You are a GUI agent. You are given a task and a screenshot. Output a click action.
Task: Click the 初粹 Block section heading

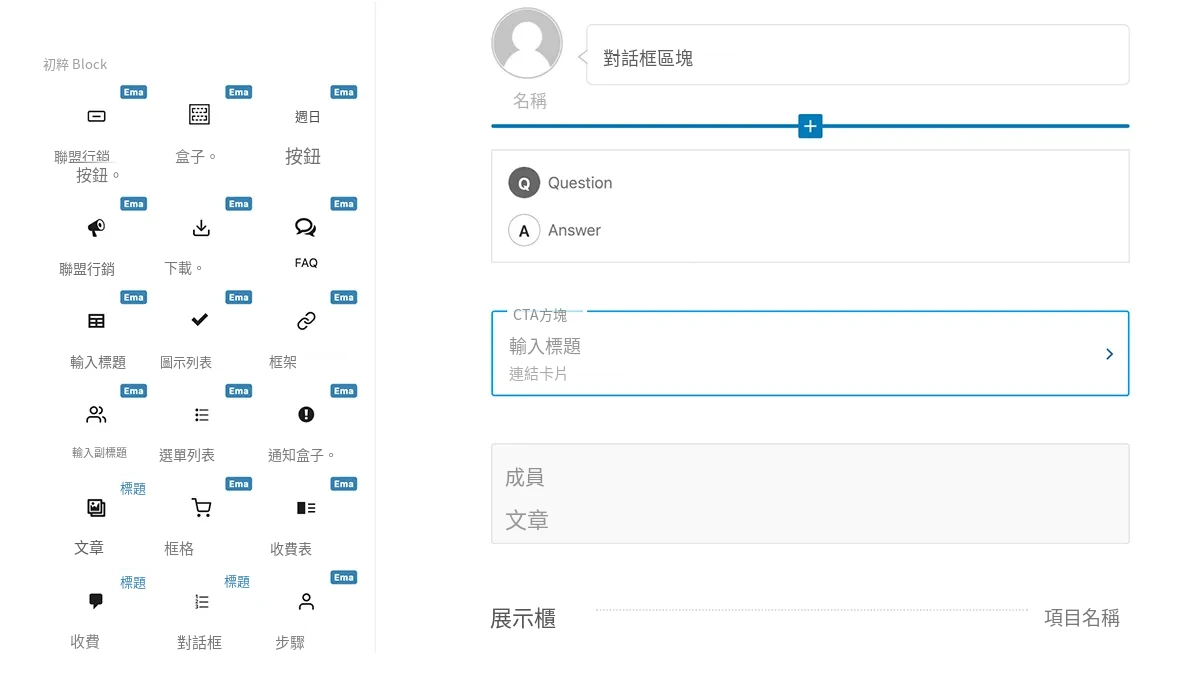pyautogui.click(x=75, y=64)
